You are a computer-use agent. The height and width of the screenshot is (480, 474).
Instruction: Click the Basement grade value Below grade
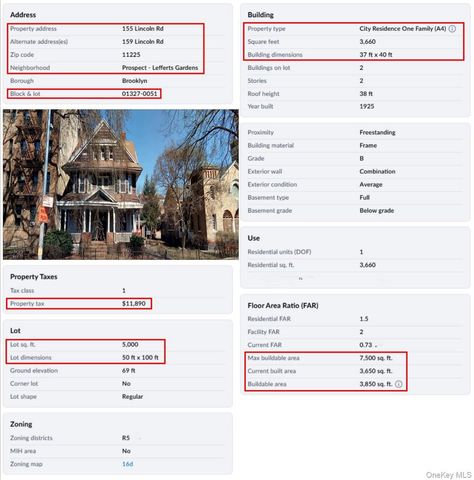tap(377, 210)
